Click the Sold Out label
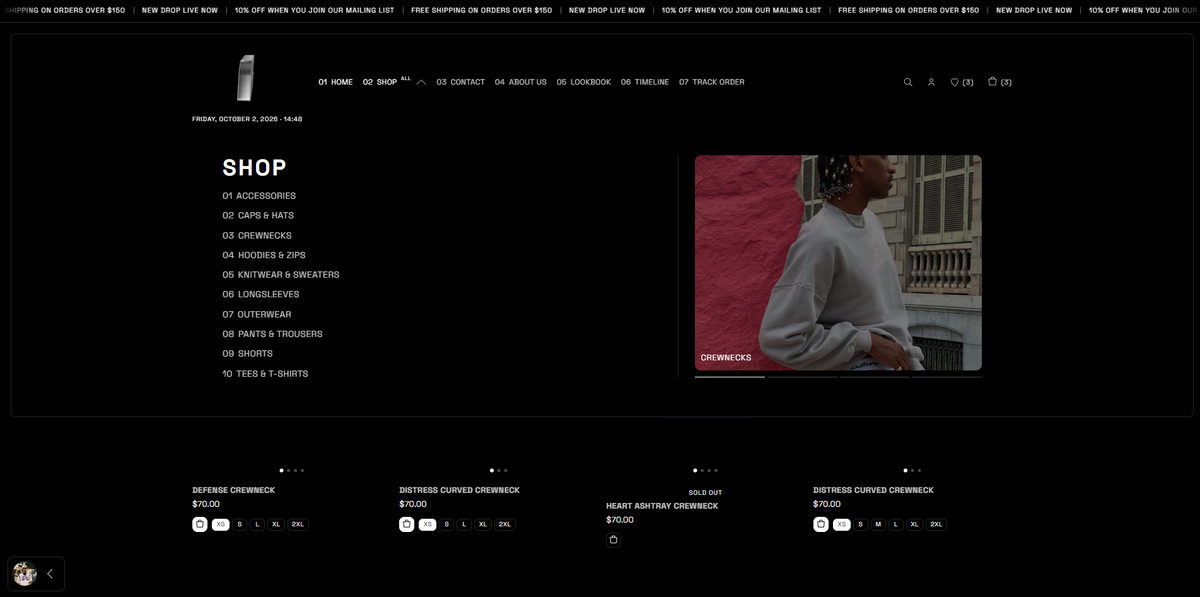Screen dimensions: 1200x597 [705, 493]
